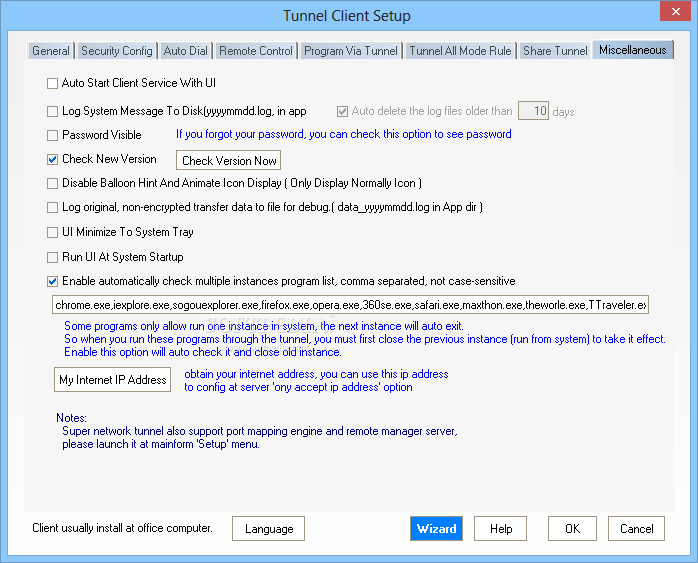Screen dimensions: 698x563
Task: Switch to the General tab
Action: coord(51,51)
